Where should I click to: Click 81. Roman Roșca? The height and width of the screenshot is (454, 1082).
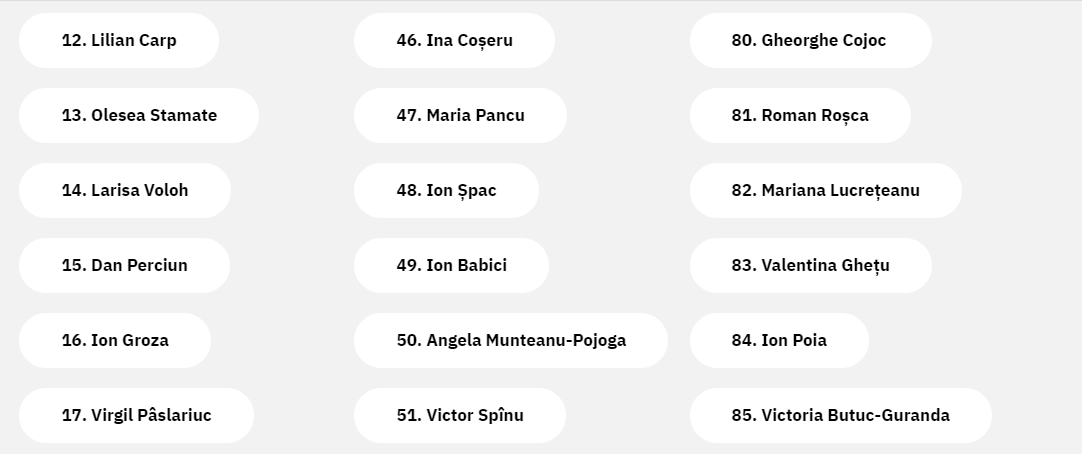800,115
